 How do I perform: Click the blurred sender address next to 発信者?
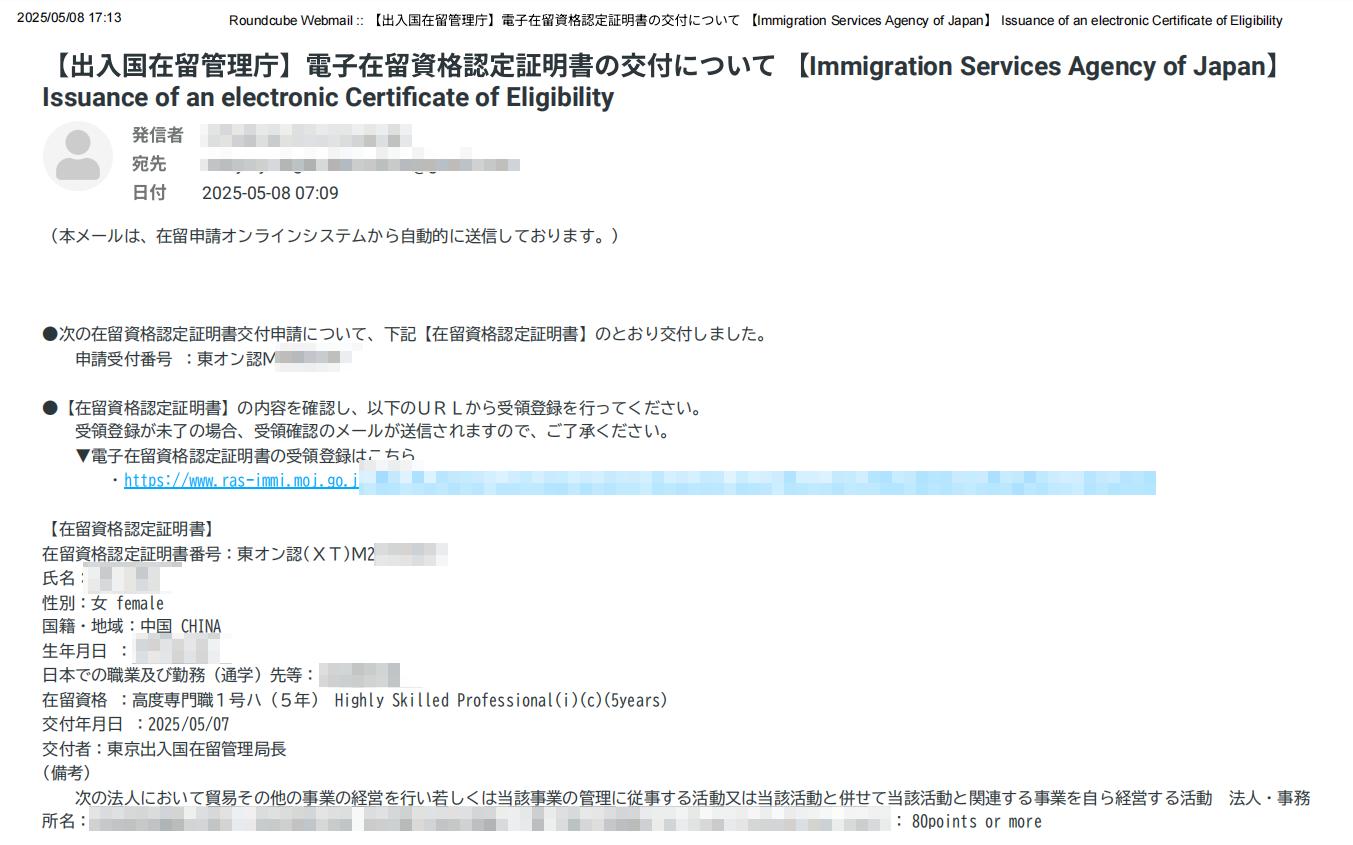coord(306,136)
